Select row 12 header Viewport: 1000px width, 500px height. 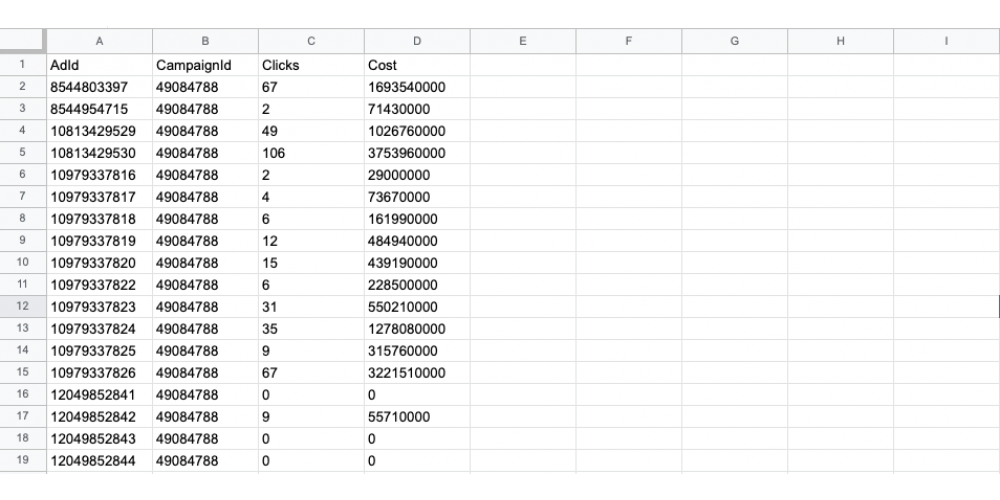[x=22, y=307]
